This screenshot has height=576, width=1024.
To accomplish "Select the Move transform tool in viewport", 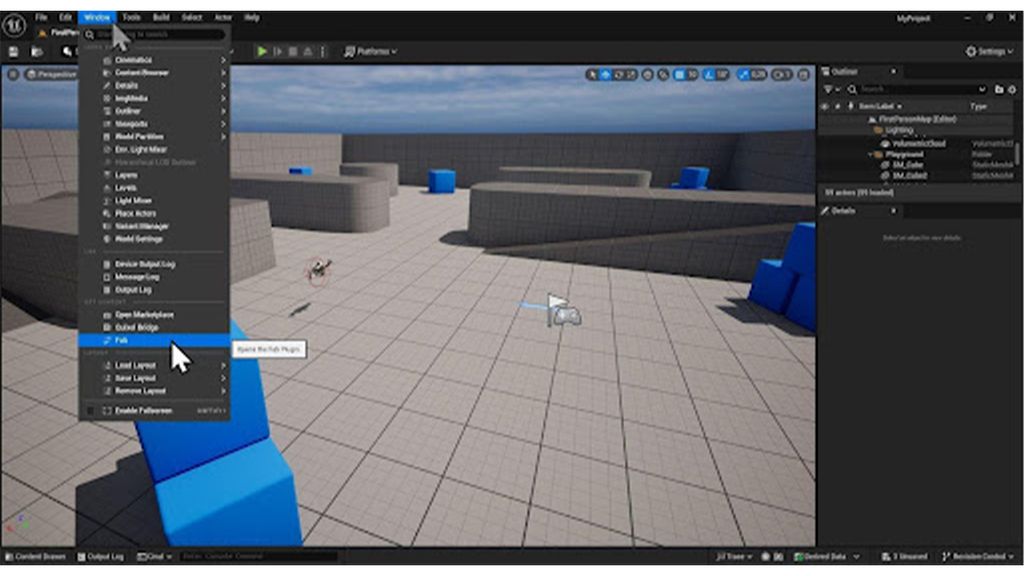I will 603,72.
